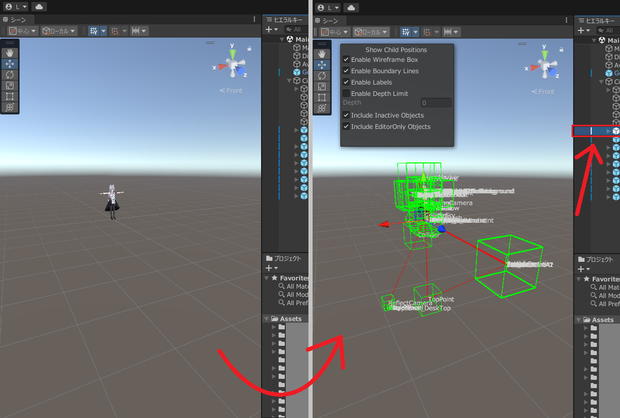This screenshot has width=620, height=418.
Task: Open the pivot center dropdown in left toolbar
Action: [x=23, y=31]
